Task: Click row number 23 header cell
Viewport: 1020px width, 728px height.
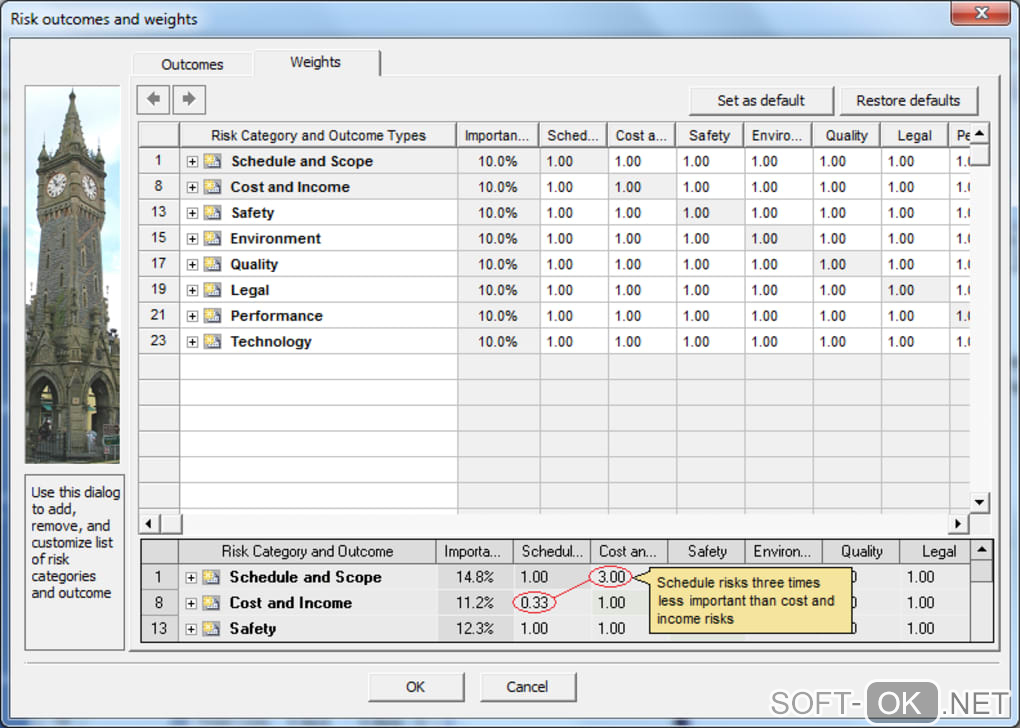Action: pos(159,341)
